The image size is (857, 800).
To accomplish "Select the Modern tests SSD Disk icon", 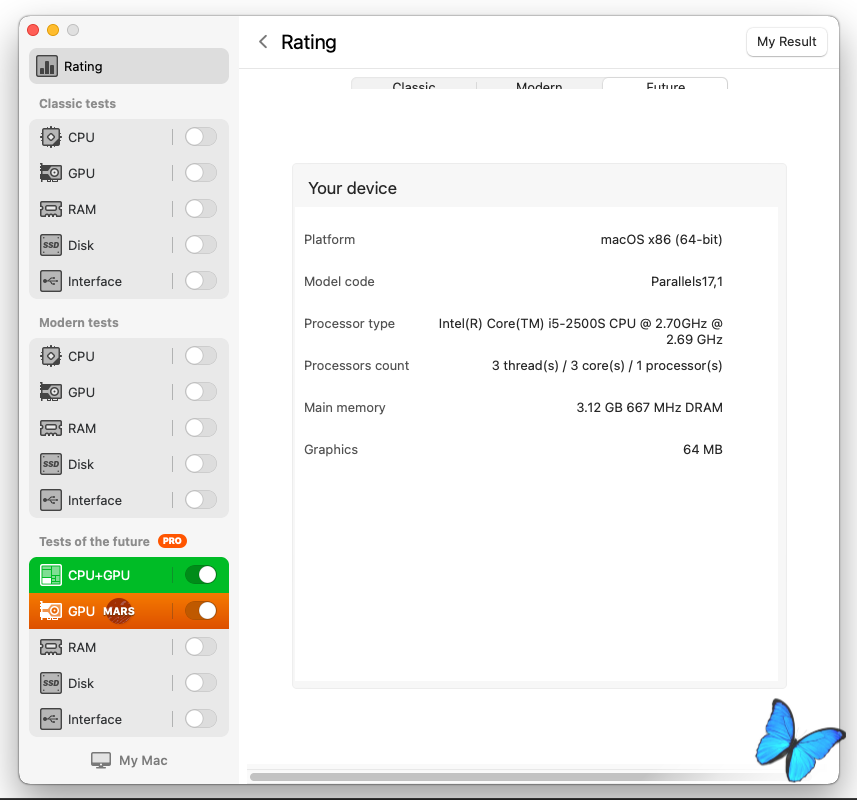I will (x=51, y=464).
